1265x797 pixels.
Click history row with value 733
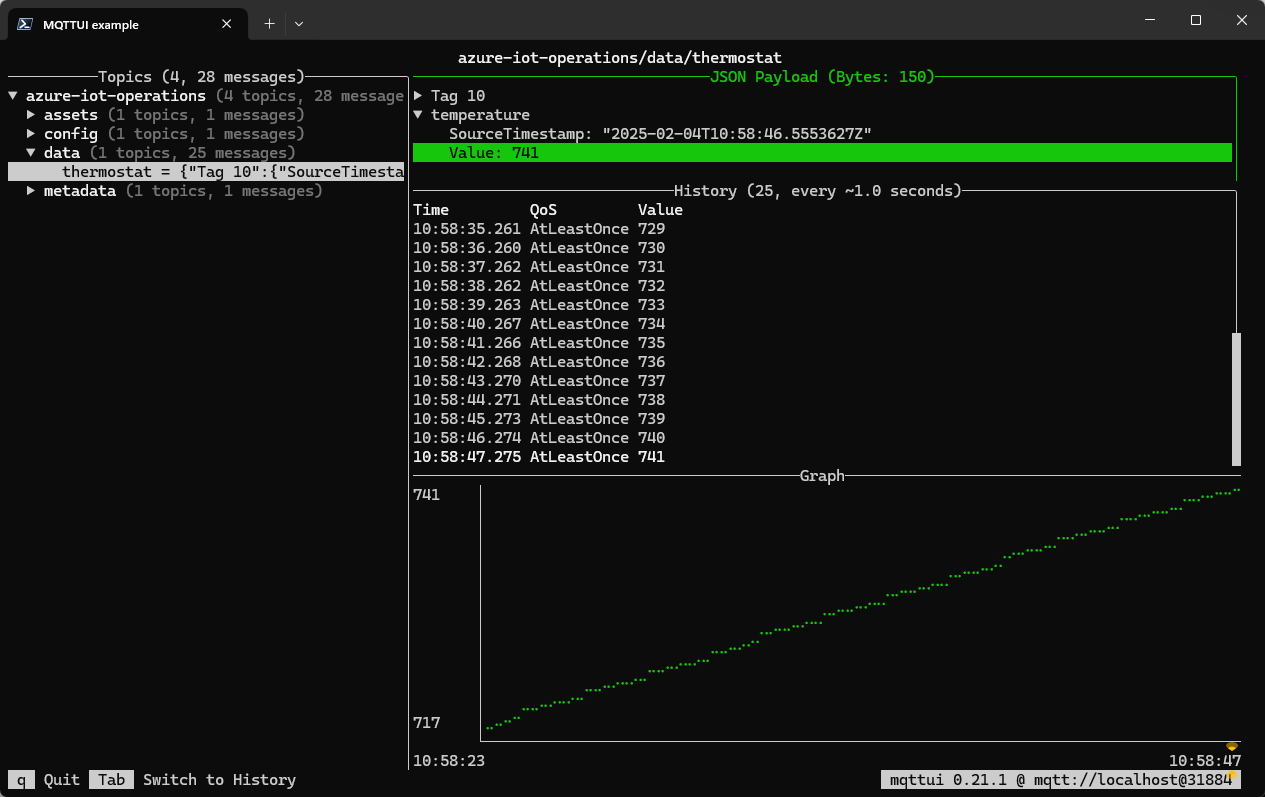click(x=539, y=305)
